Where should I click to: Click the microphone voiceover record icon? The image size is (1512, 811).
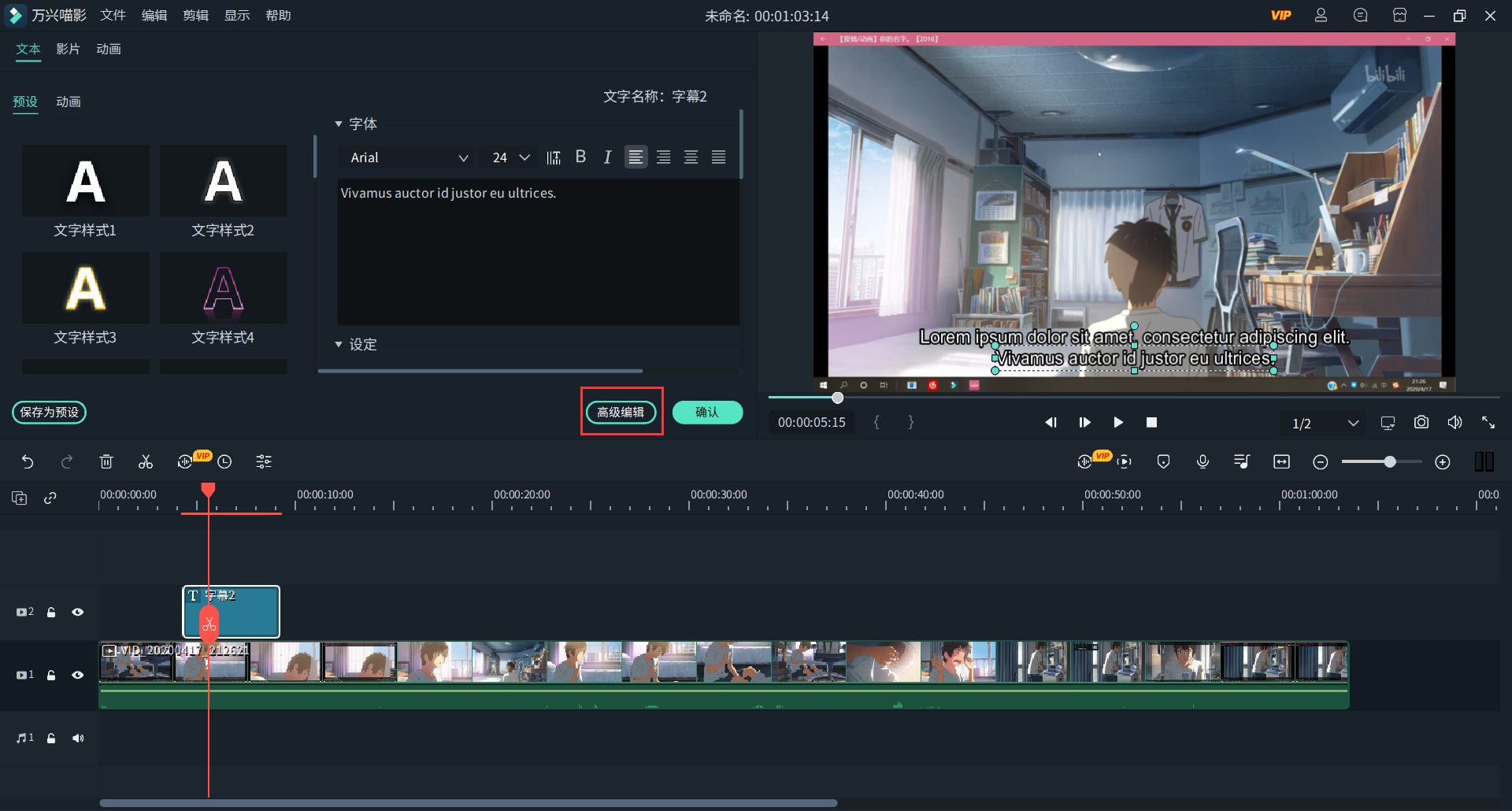[1203, 462]
